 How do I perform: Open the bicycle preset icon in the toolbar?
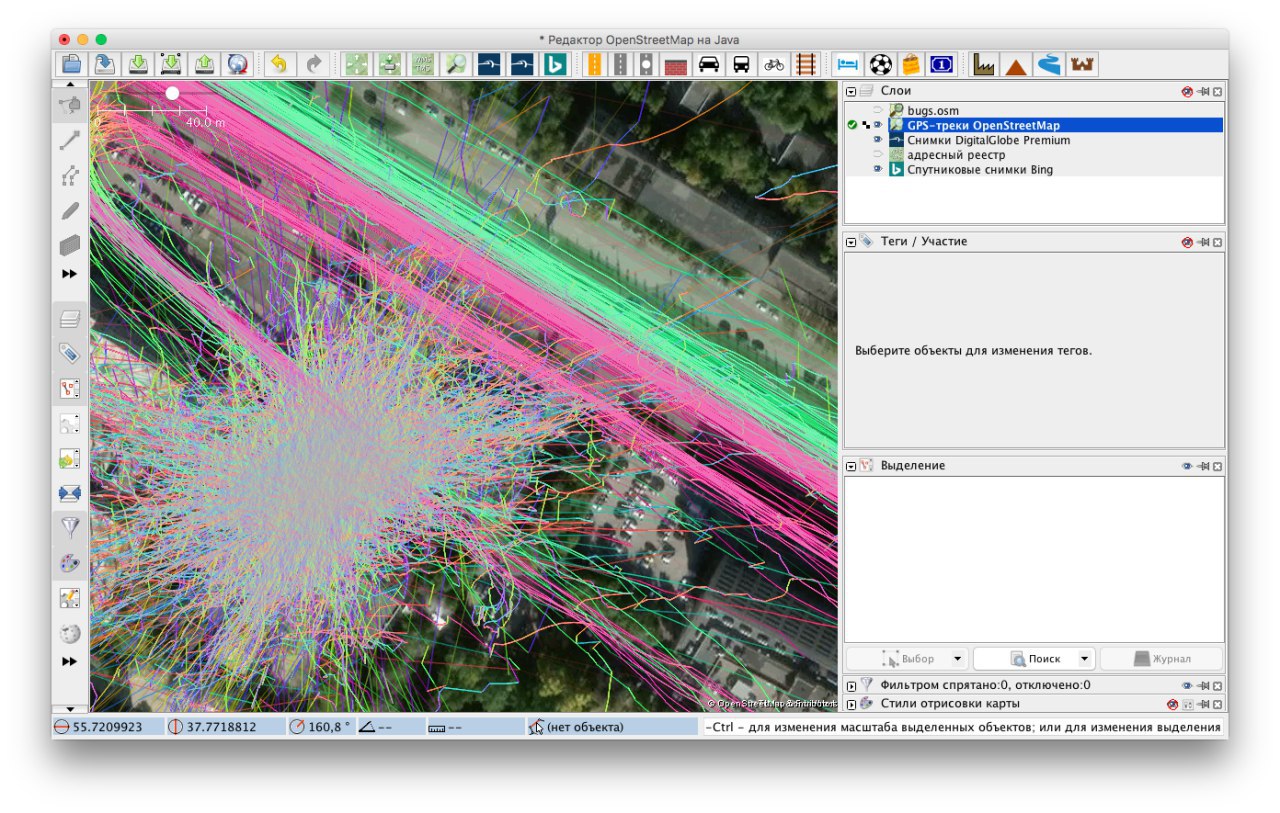(x=774, y=65)
